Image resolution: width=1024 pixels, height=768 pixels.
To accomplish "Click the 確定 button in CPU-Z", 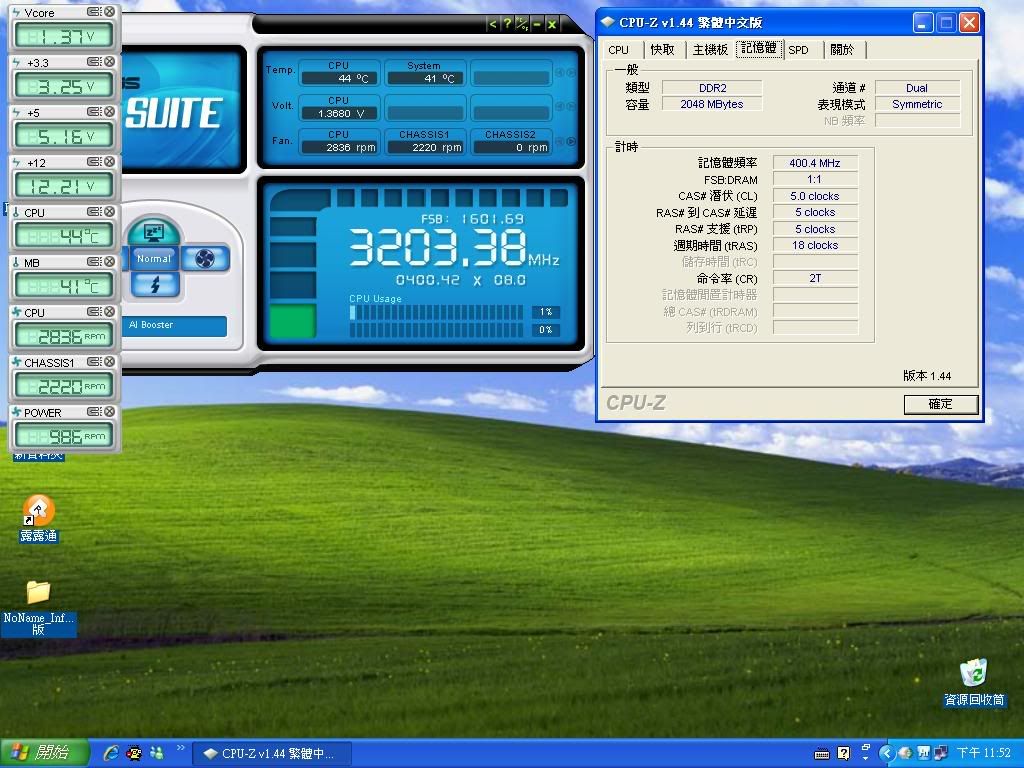I will 941,404.
